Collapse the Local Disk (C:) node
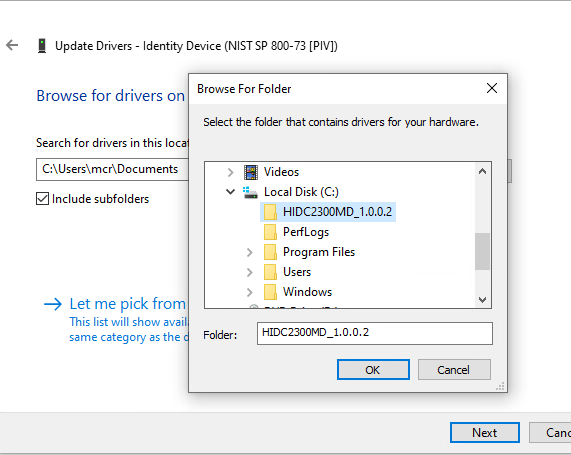 230,192
